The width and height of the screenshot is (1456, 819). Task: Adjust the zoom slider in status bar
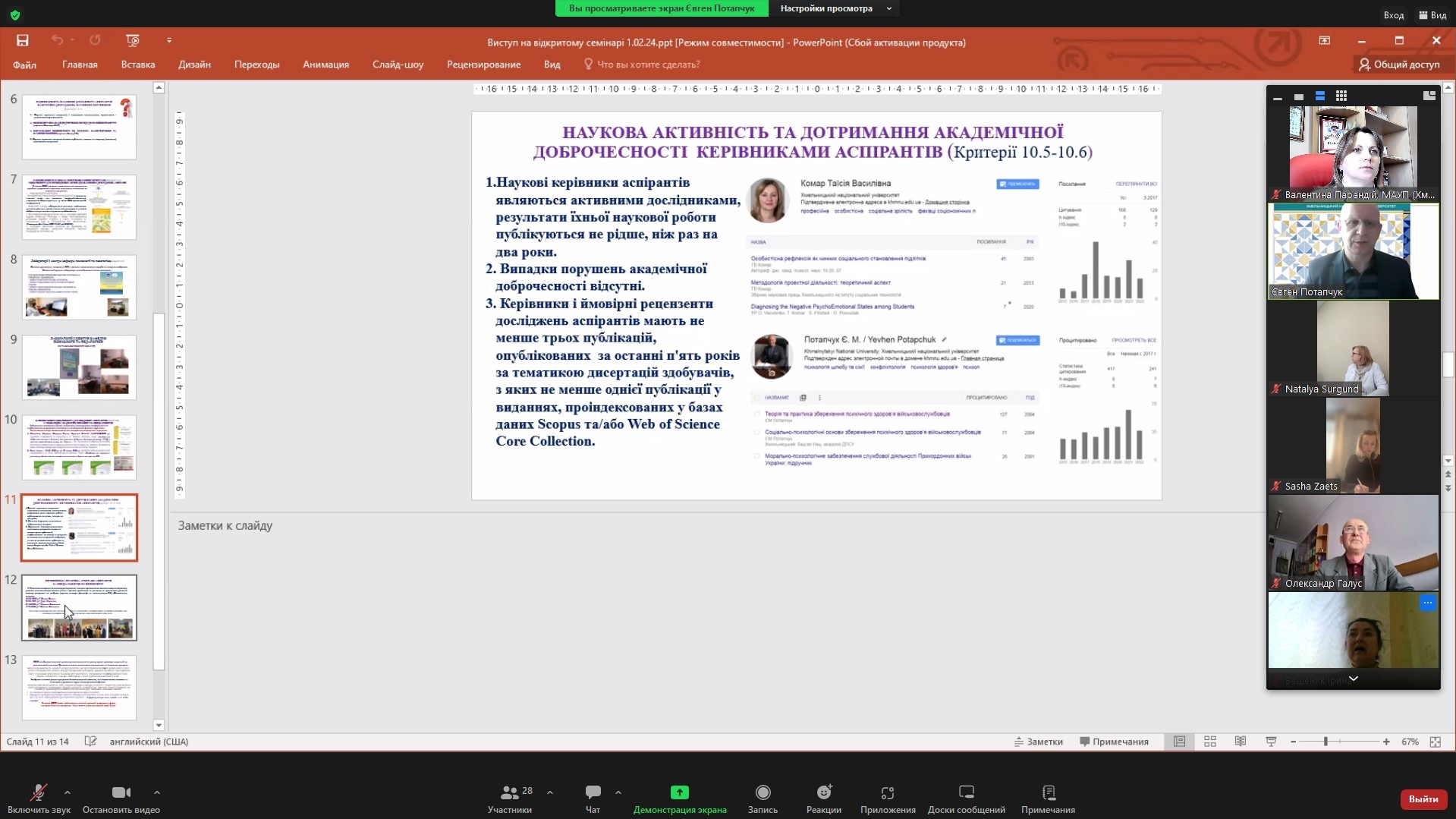(x=1325, y=742)
